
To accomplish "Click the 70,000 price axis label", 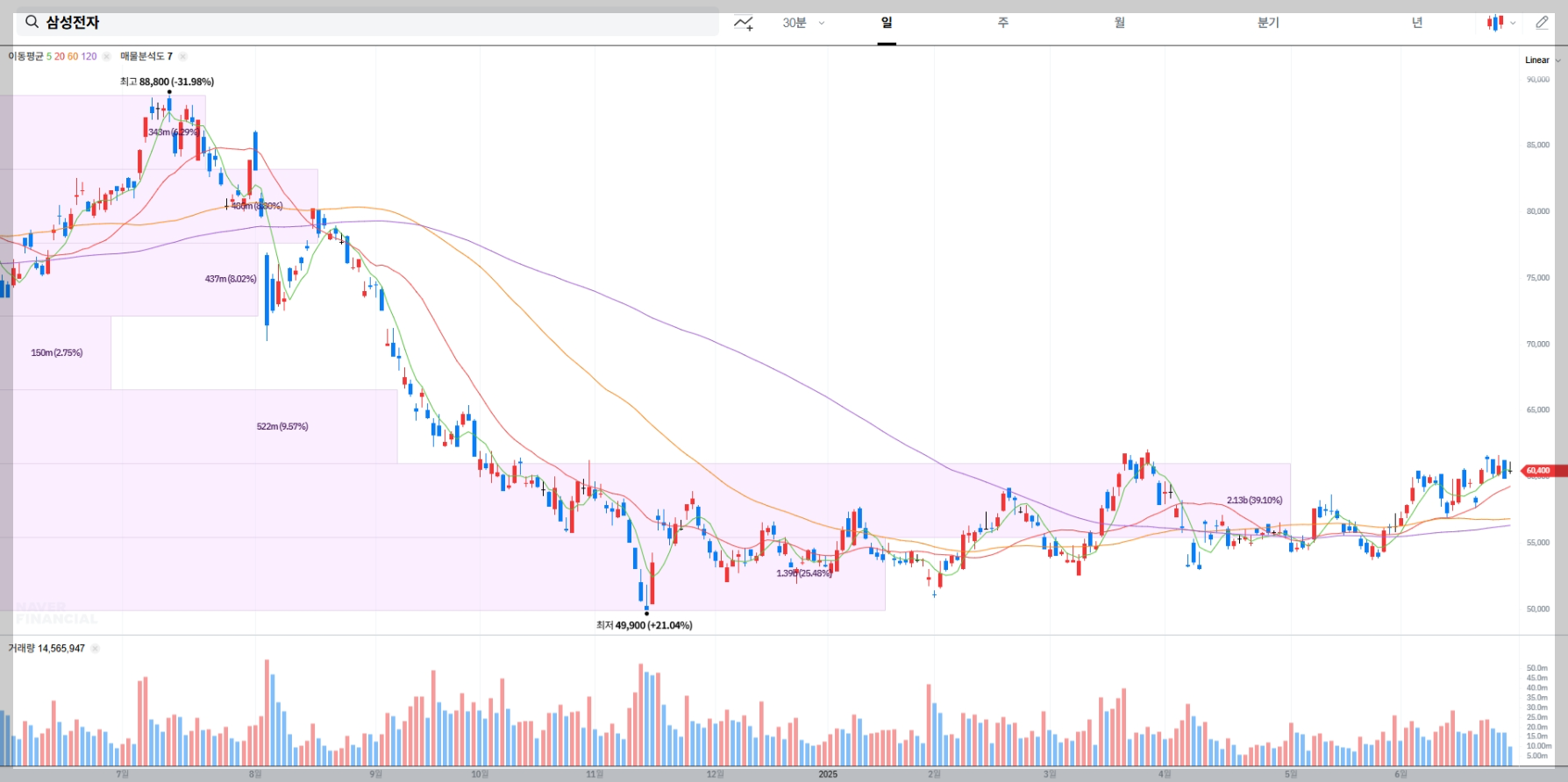I will click(x=1537, y=344).
